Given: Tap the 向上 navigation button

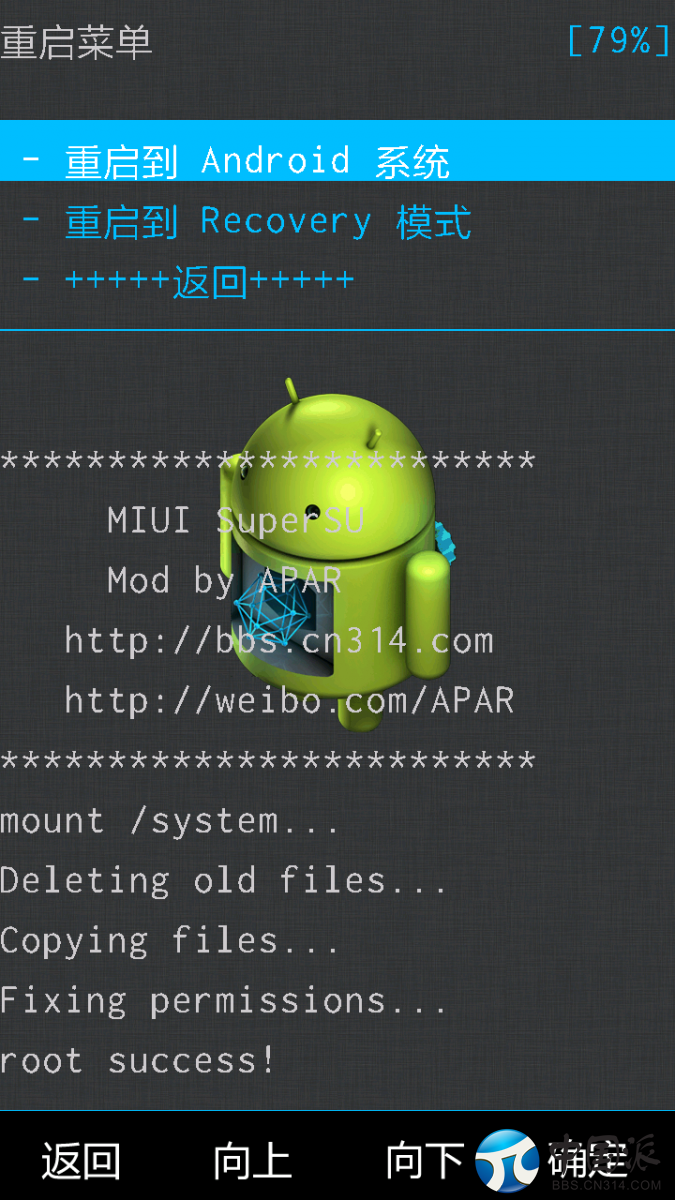Looking at the screenshot, I should tap(252, 1161).
